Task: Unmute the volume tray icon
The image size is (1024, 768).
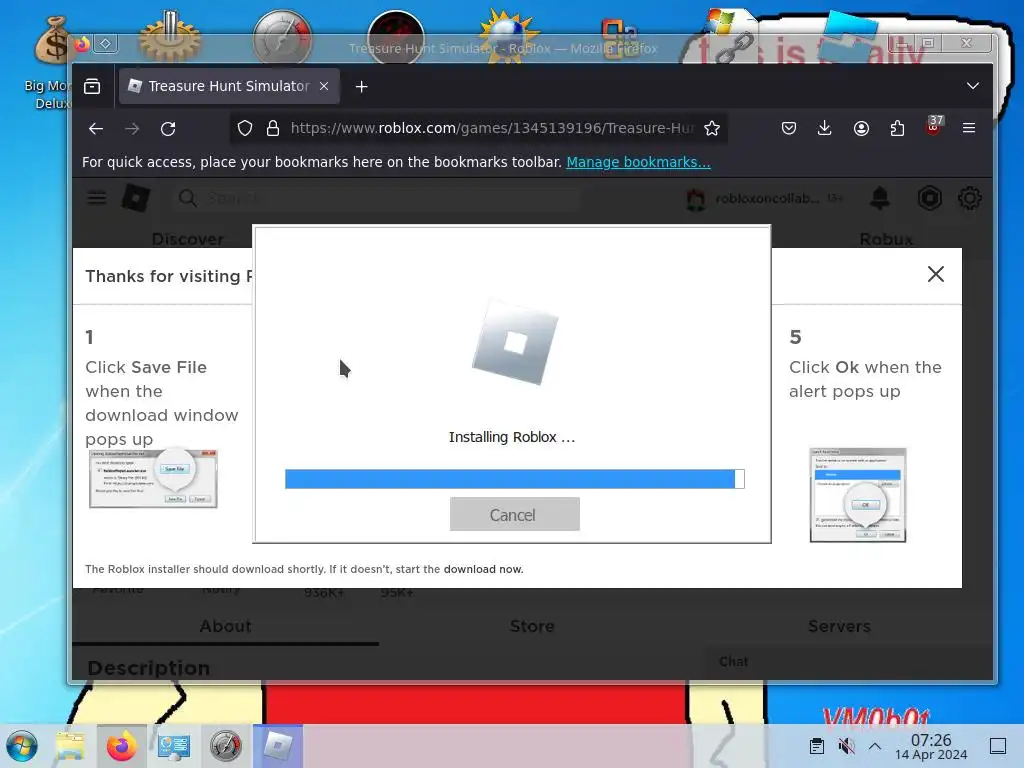Action: coord(846,746)
